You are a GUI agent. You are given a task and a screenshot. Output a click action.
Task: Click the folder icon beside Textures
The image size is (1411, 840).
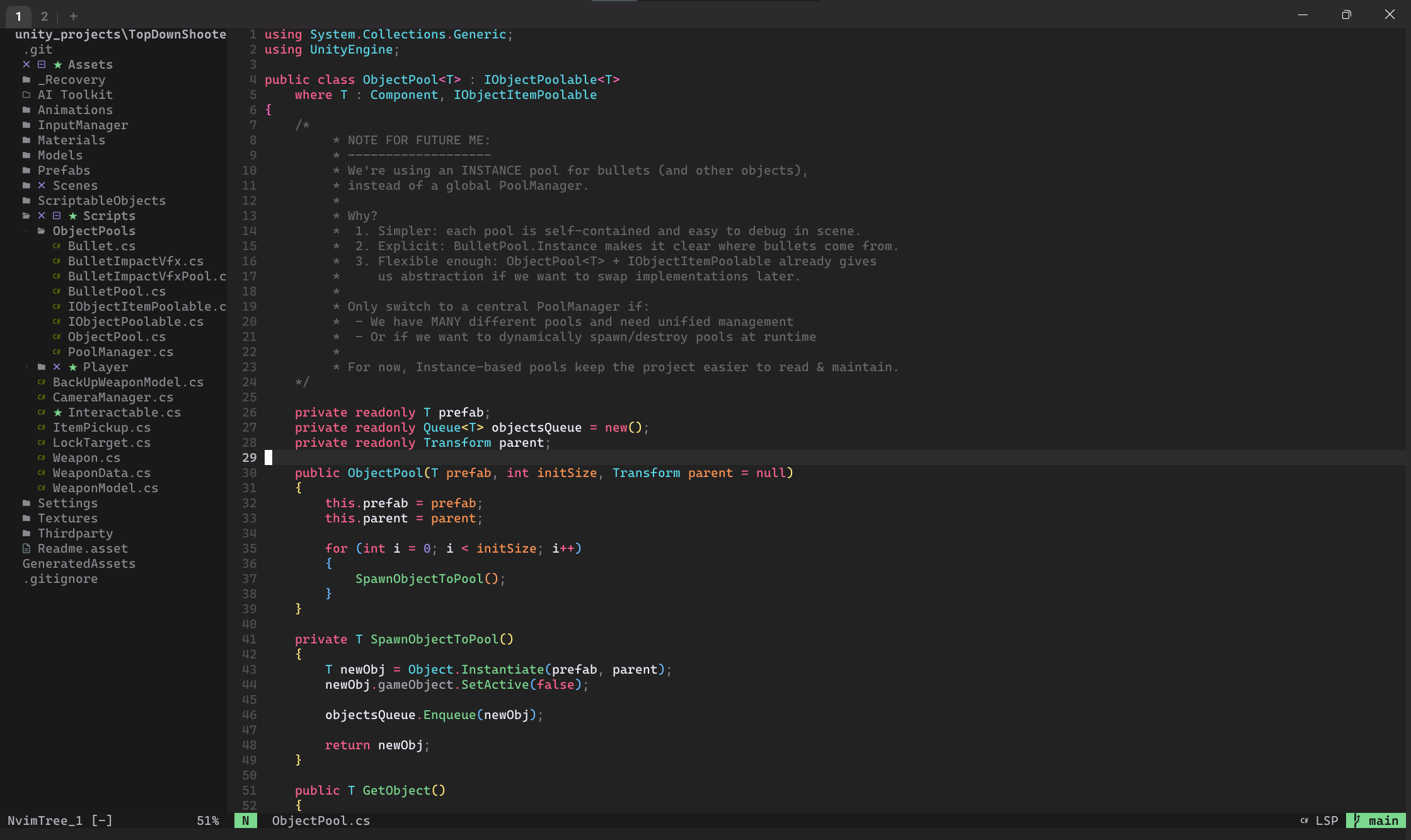[x=26, y=519]
